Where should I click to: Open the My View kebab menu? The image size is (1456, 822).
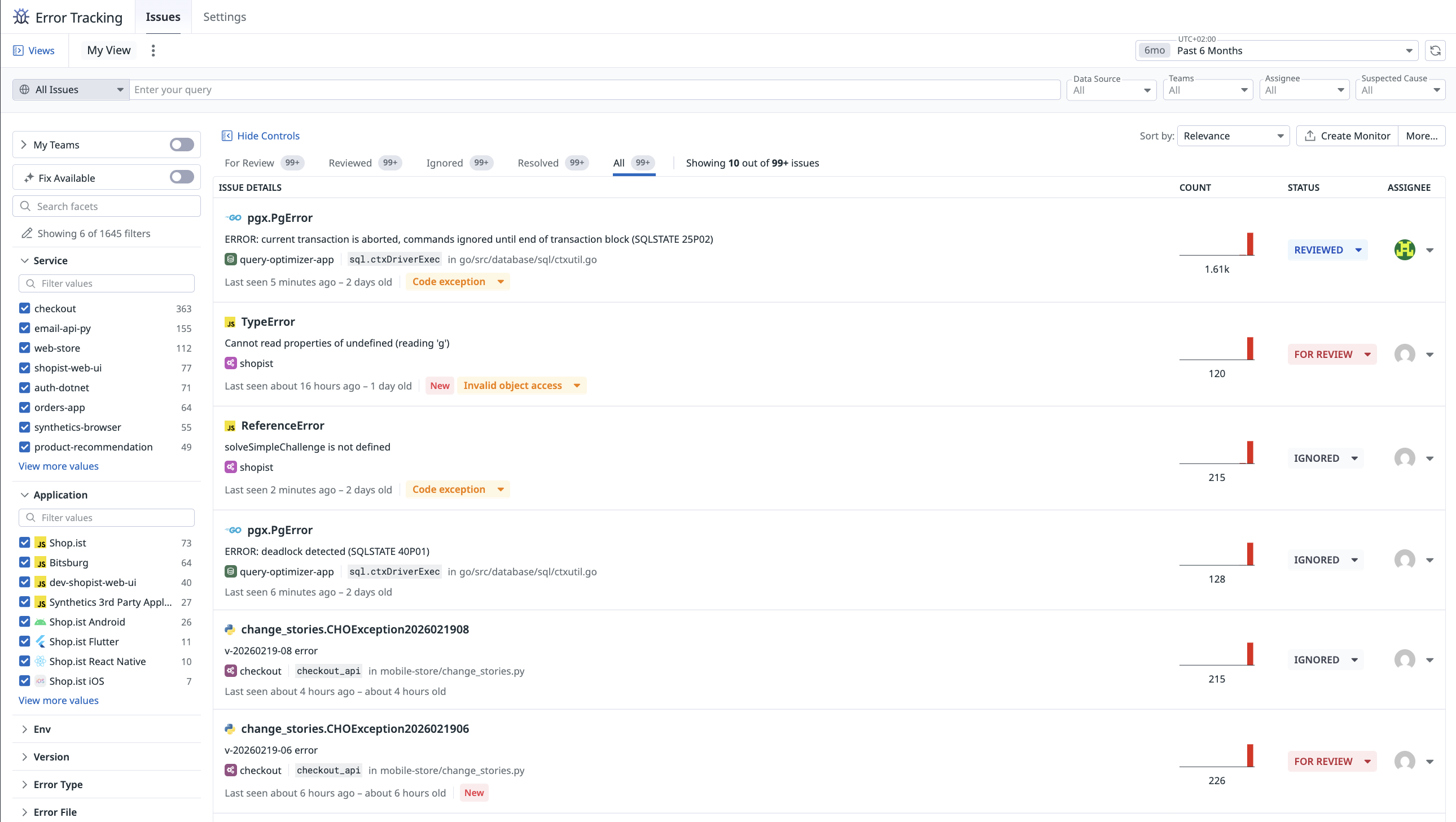tap(153, 51)
